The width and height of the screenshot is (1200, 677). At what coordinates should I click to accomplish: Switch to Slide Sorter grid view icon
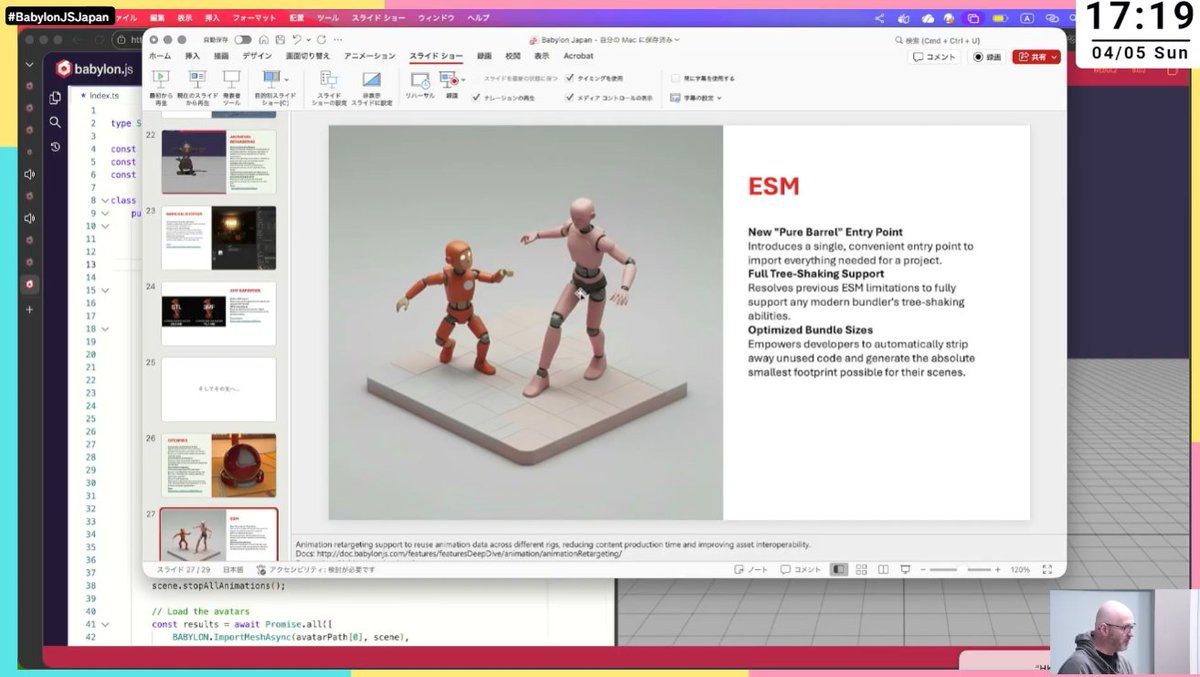coord(861,569)
